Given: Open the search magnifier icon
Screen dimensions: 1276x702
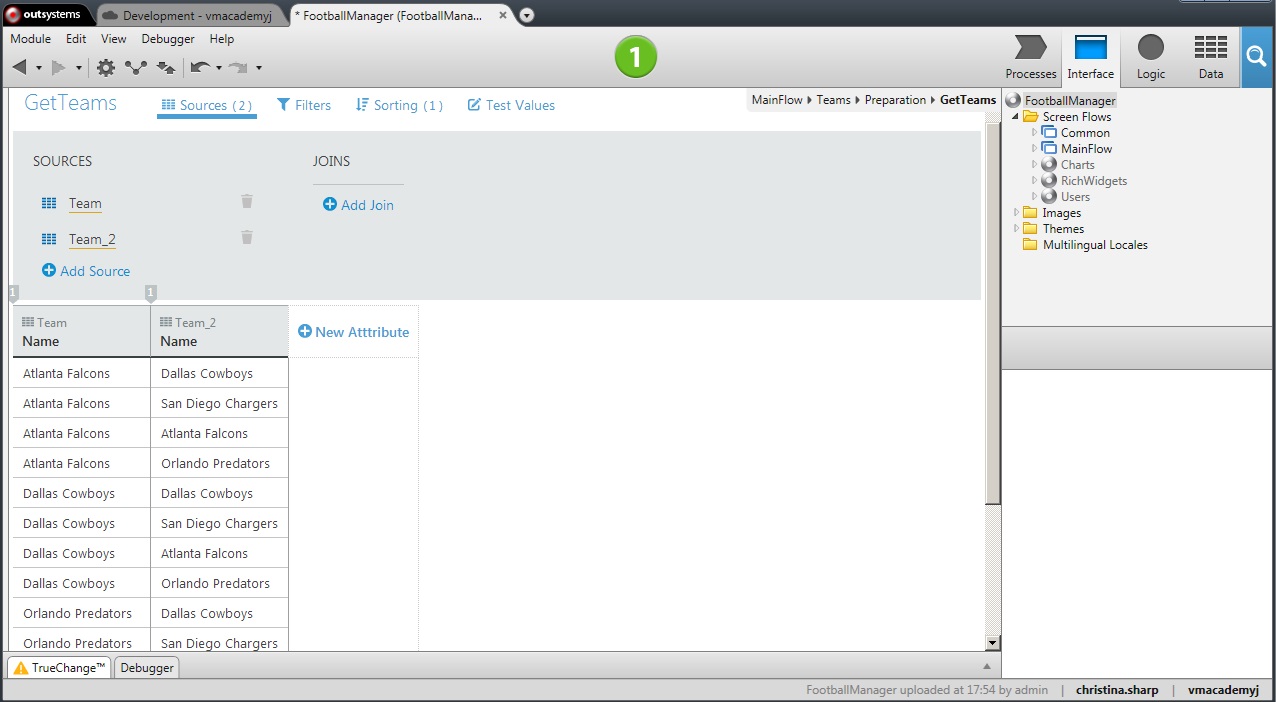Looking at the screenshot, I should (x=1258, y=58).
